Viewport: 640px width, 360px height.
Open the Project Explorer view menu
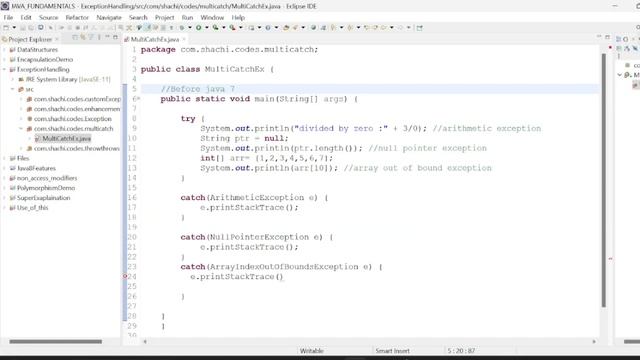[x=99, y=37]
